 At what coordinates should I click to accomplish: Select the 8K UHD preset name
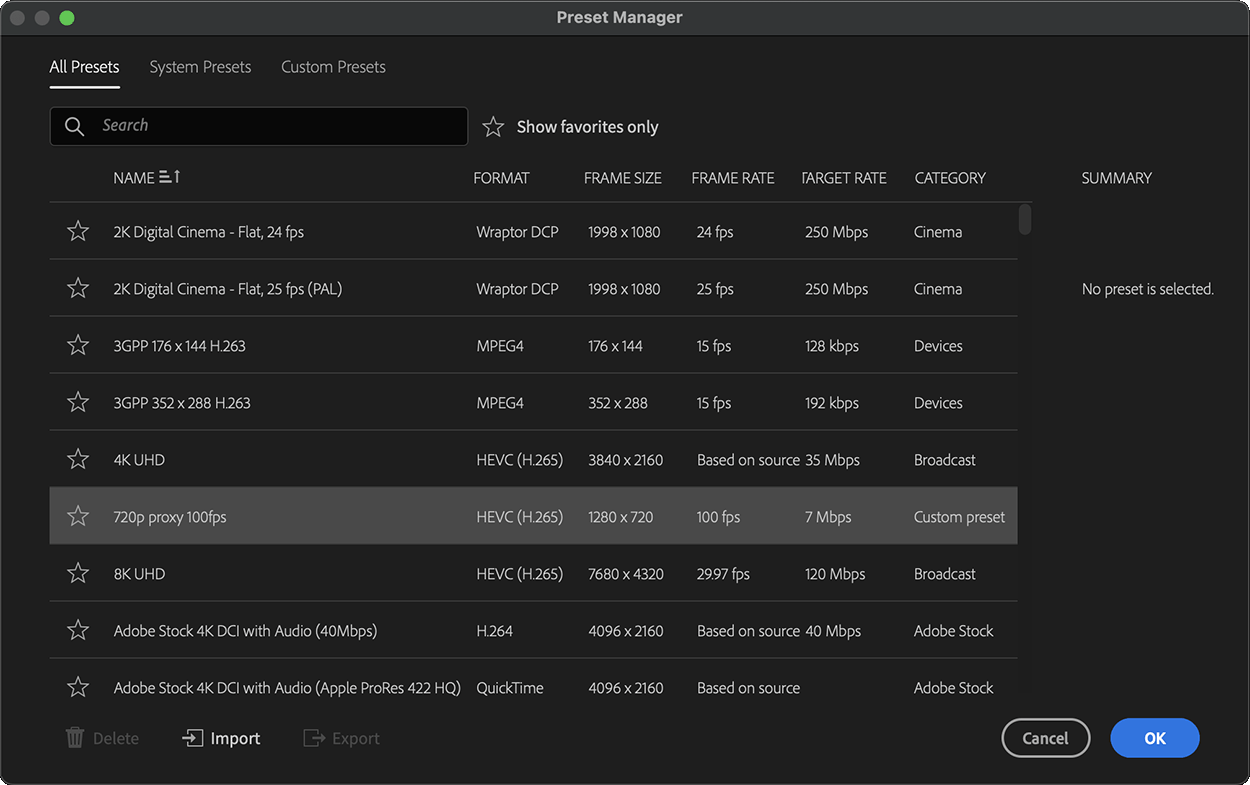139,574
